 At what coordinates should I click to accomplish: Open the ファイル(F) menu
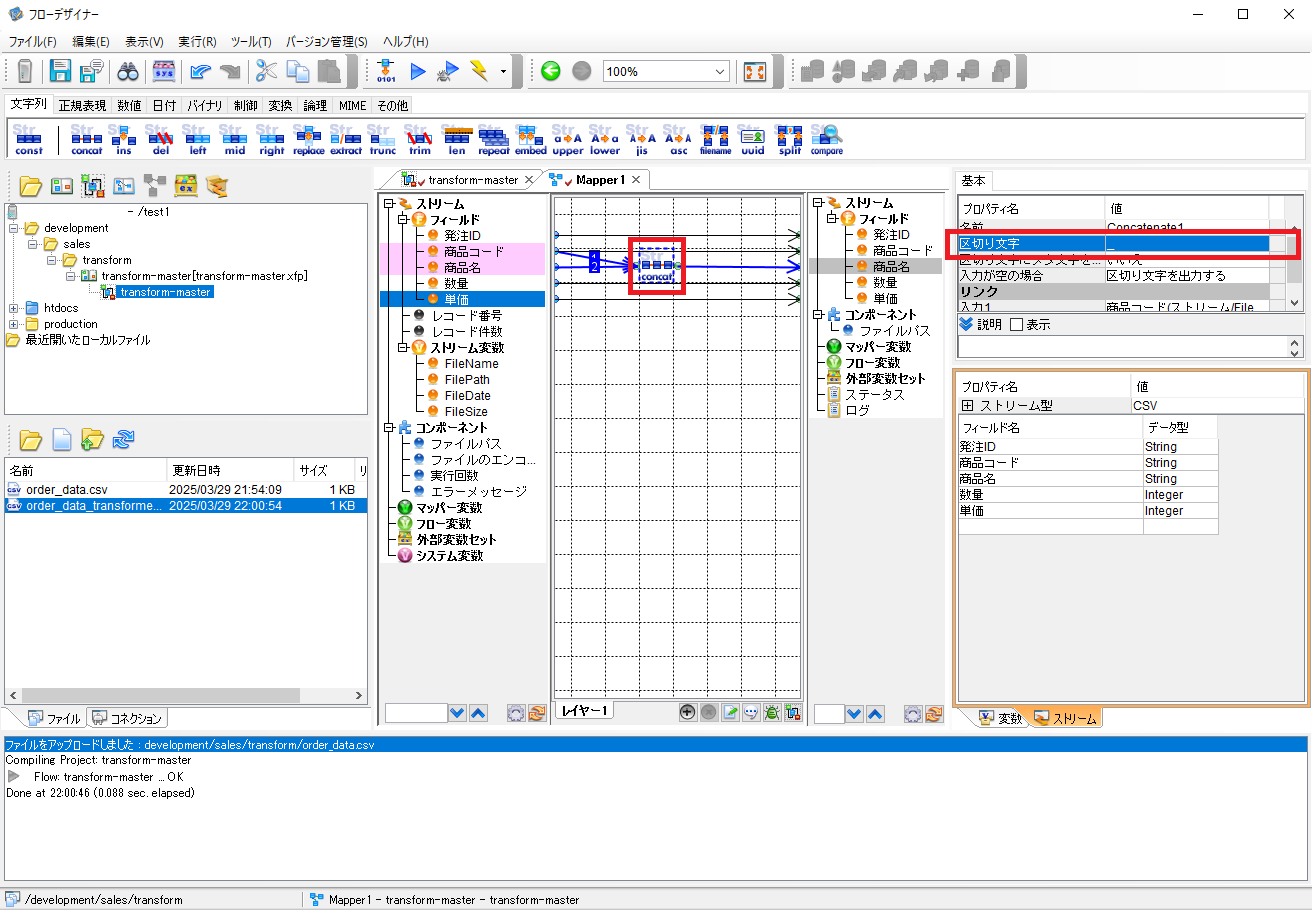coord(33,42)
